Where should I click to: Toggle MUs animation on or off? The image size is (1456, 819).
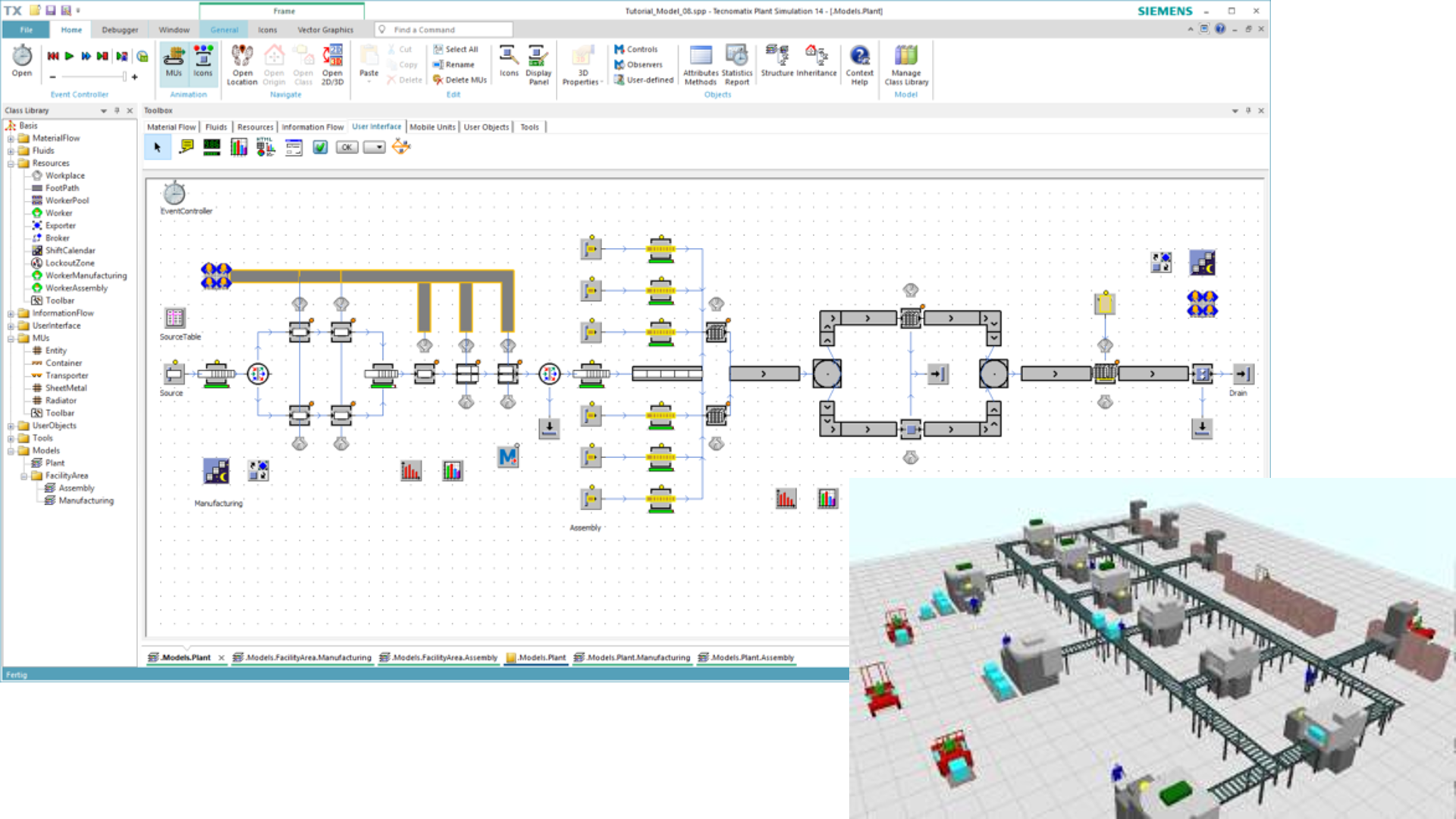click(x=174, y=62)
